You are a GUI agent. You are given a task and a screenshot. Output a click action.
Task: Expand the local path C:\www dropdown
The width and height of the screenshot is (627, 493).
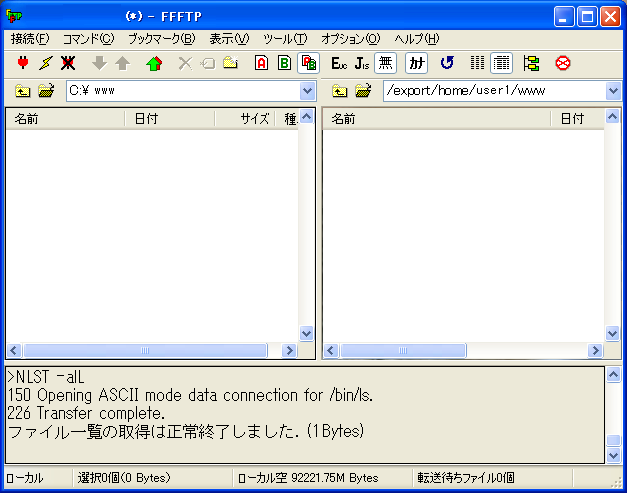click(307, 91)
